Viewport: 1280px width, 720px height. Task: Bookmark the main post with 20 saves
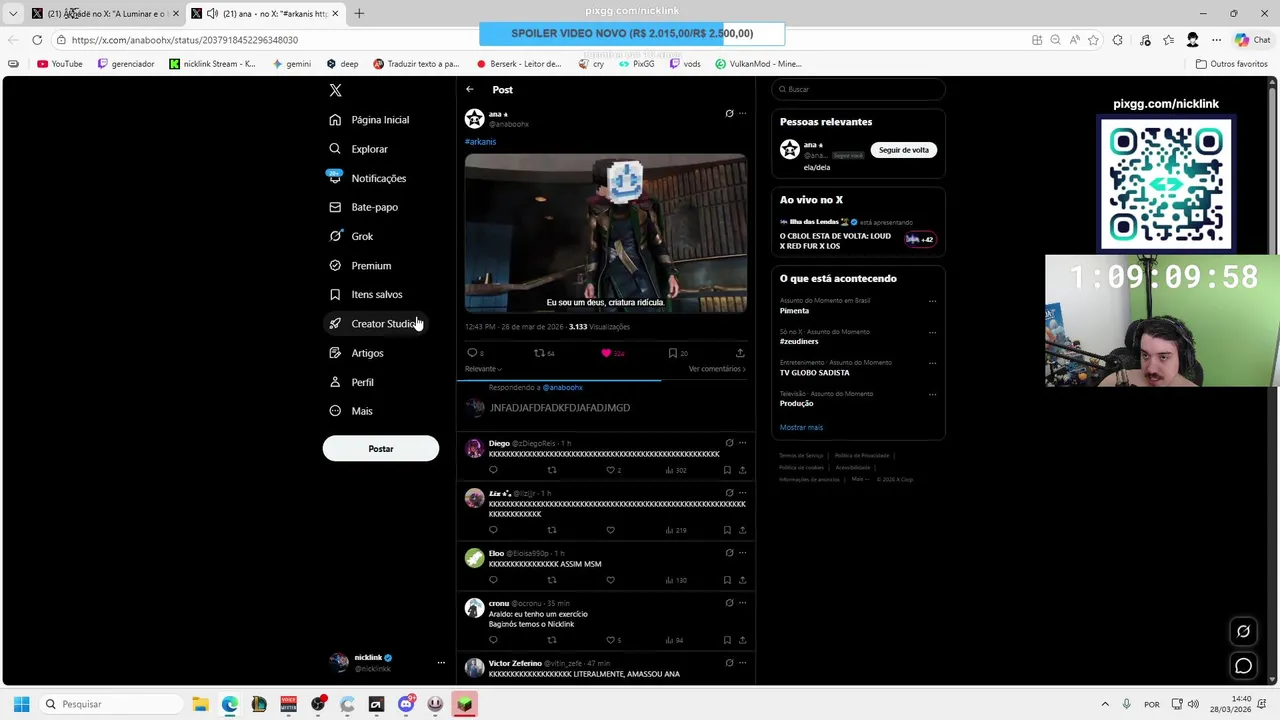coord(673,353)
